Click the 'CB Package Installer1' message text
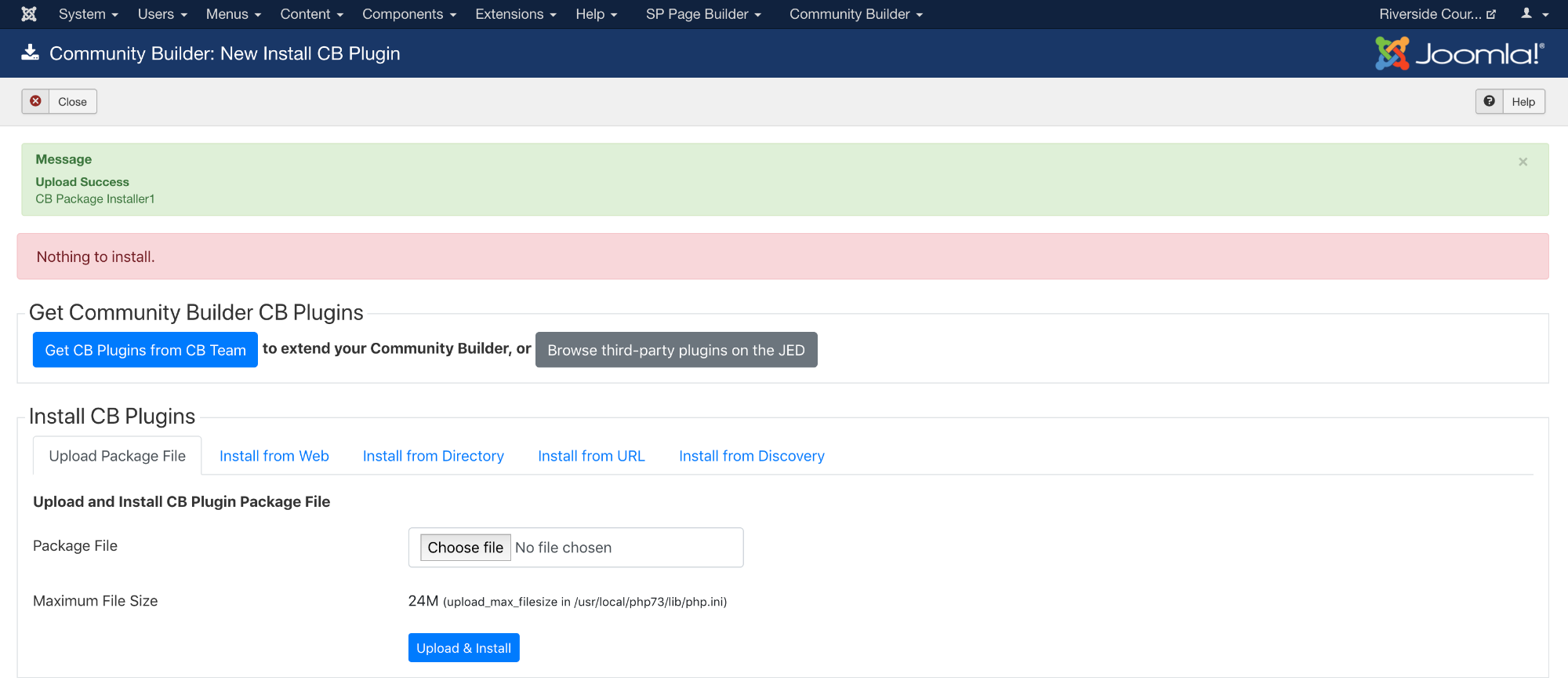 (95, 199)
